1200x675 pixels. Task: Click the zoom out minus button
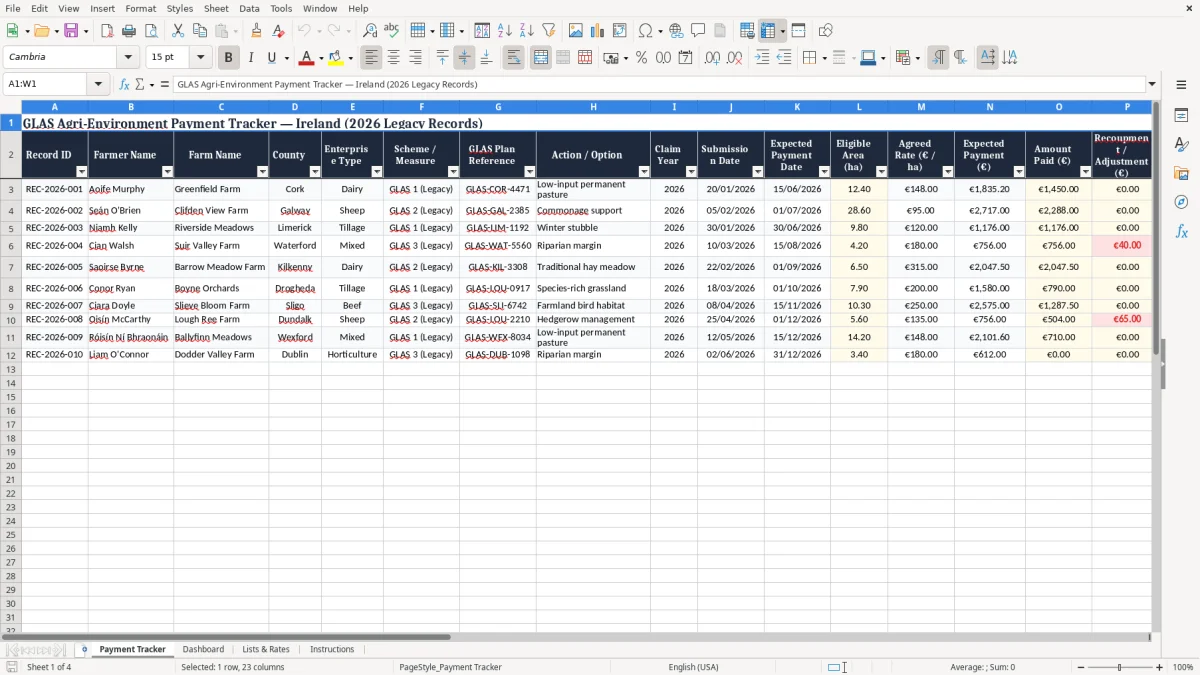click(x=1080, y=667)
